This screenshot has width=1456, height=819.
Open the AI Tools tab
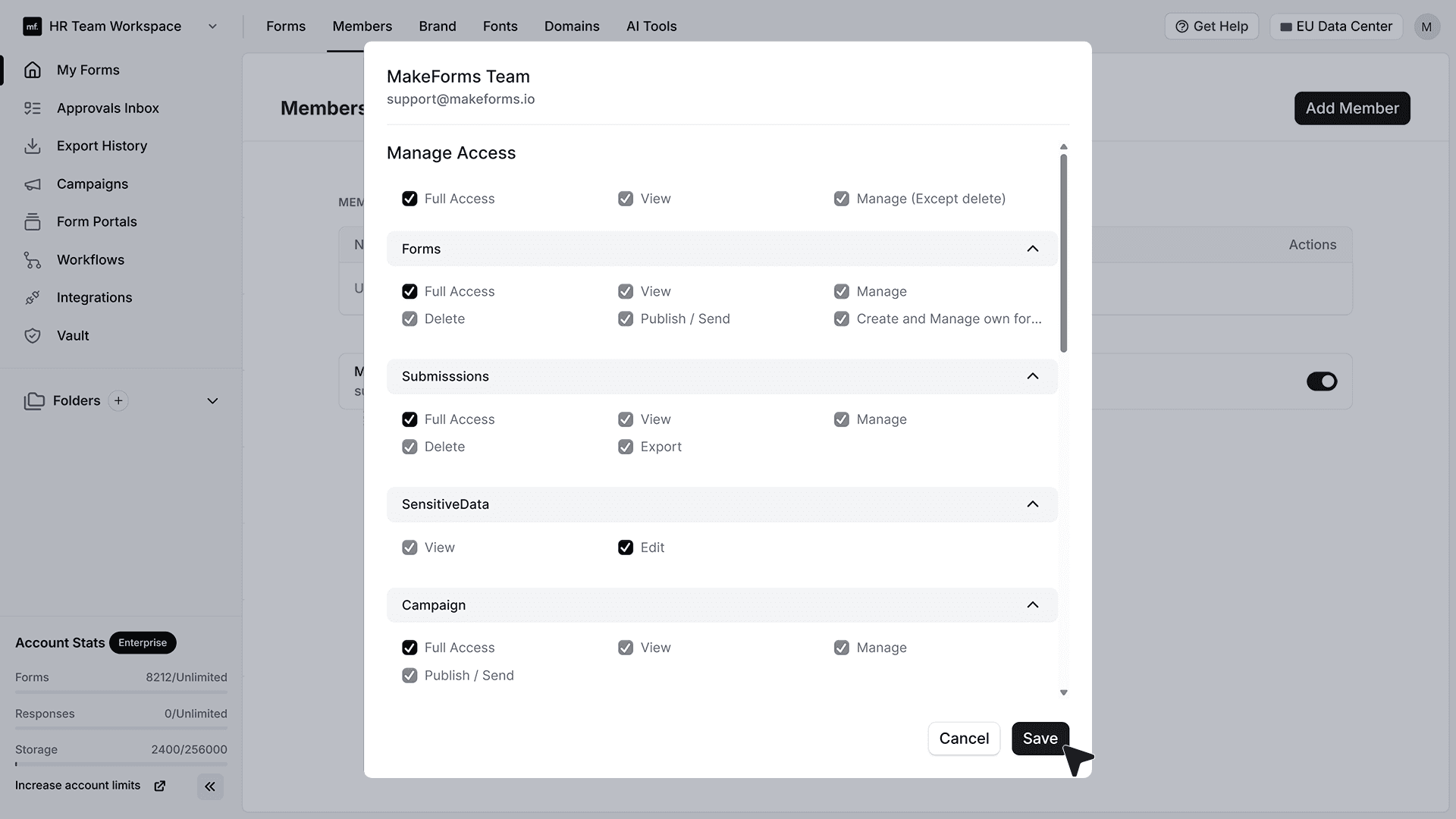click(x=651, y=27)
